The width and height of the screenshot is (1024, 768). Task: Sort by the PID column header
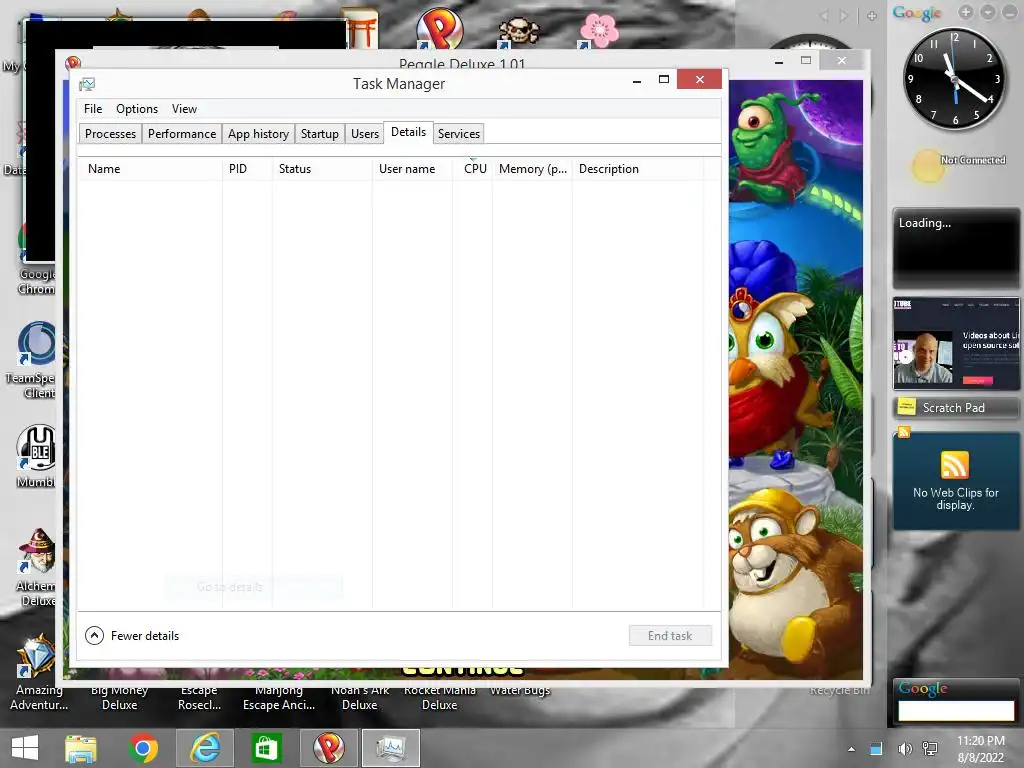[x=248, y=168]
